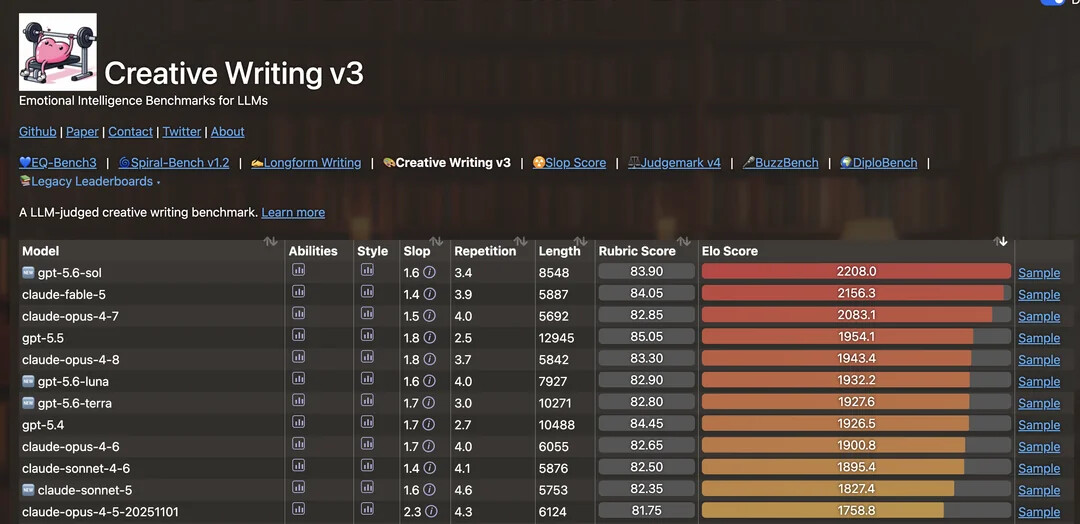The width and height of the screenshot is (1080, 524).
Task: Open Style chart for gpt-5.5
Action: [x=367, y=335]
